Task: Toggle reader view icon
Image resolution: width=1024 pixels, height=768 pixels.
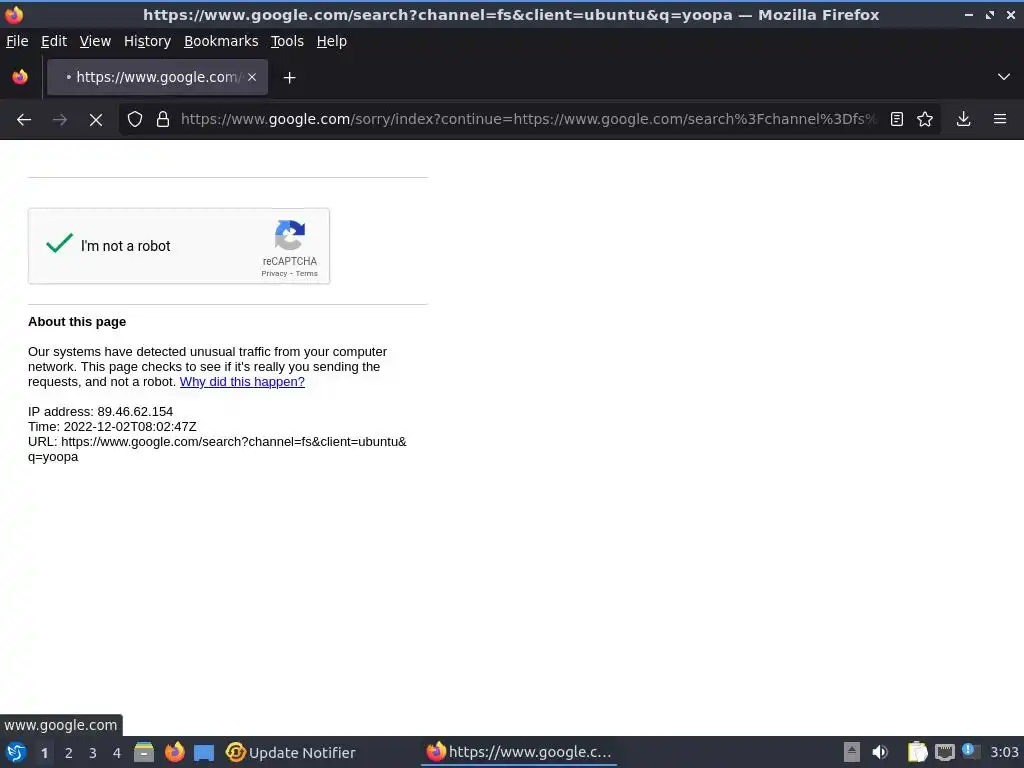Action: pos(897,119)
